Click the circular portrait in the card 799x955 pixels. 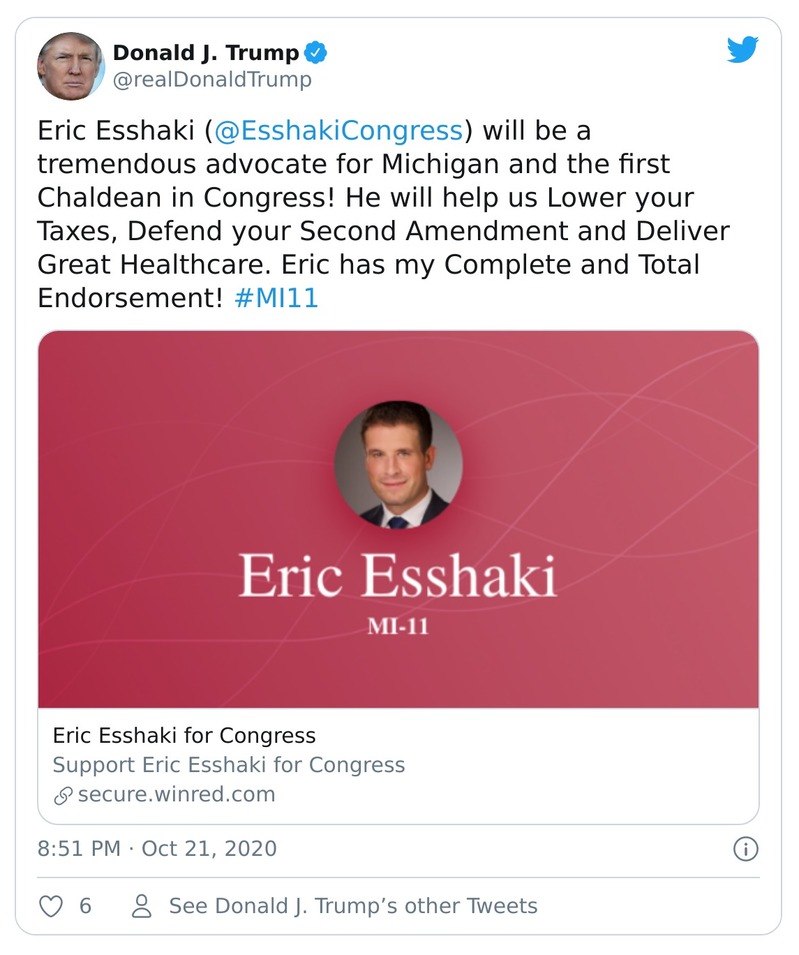tap(398, 465)
